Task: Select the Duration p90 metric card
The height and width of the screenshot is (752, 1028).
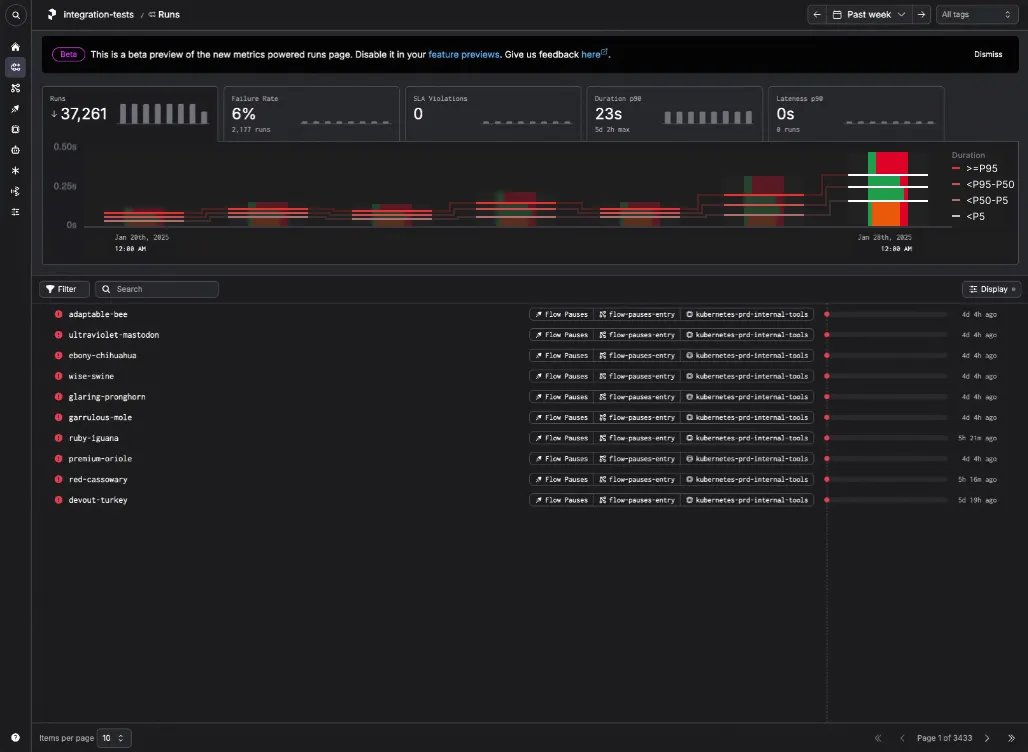Action: (x=675, y=113)
